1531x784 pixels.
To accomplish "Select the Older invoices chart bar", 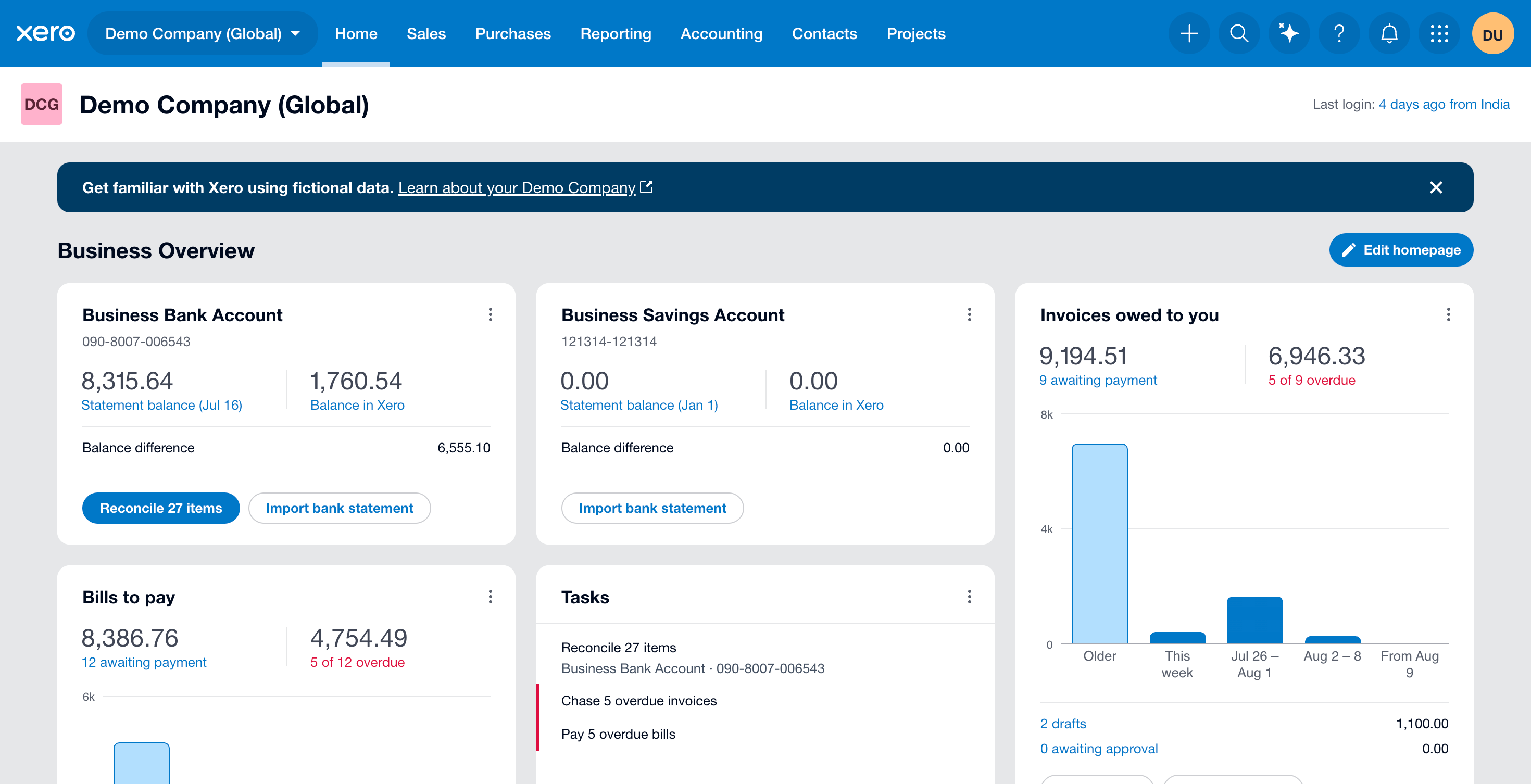I will (x=1099, y=544).
